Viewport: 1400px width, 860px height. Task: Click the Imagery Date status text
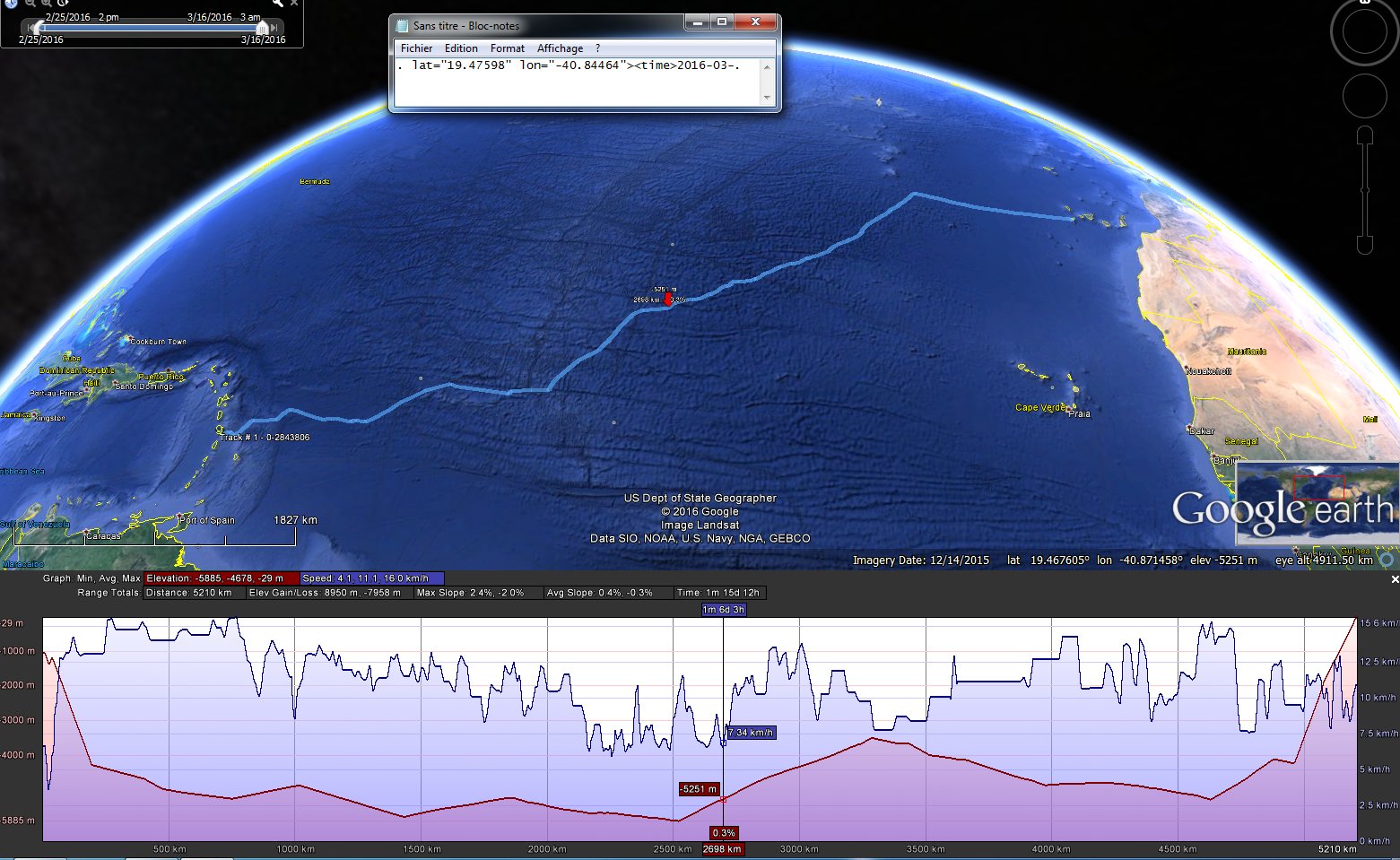(x=921, y=560)
